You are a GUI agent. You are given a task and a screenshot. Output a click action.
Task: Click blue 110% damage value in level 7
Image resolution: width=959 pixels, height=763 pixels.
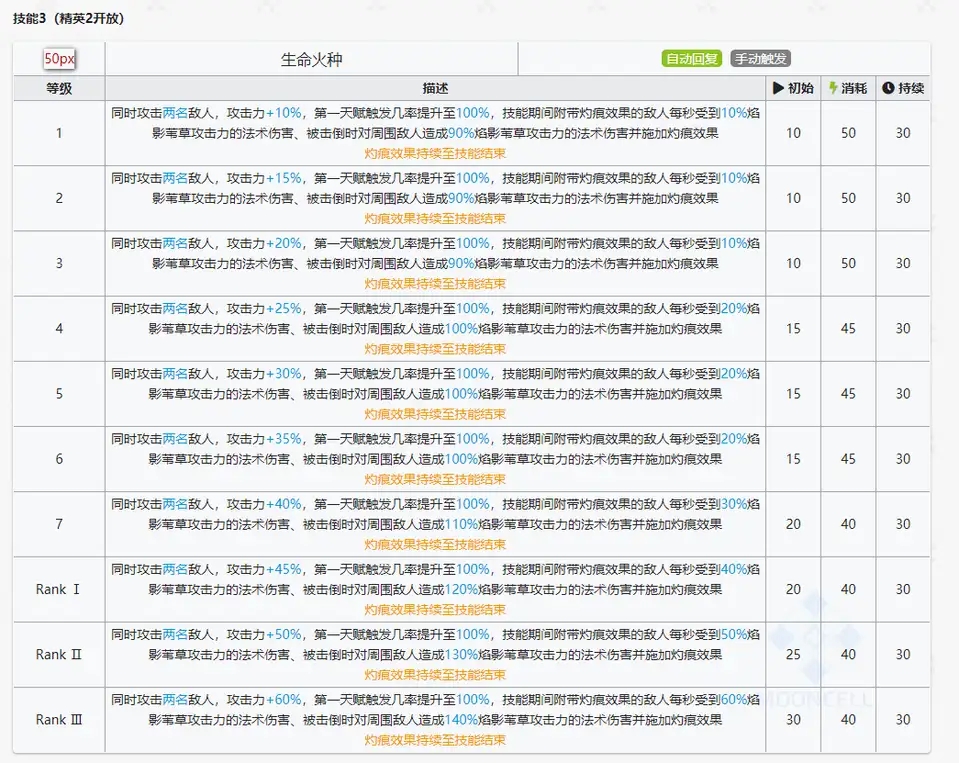click(x=462, y=525)
